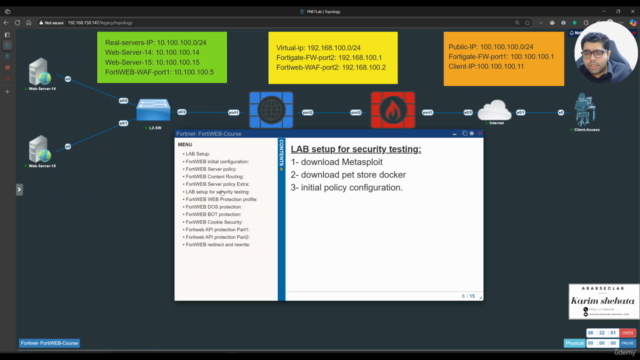This screenshot has height=360, width=640.
Task: Open the blue FortiWEB WAF globe node
Action: point(271,110)
